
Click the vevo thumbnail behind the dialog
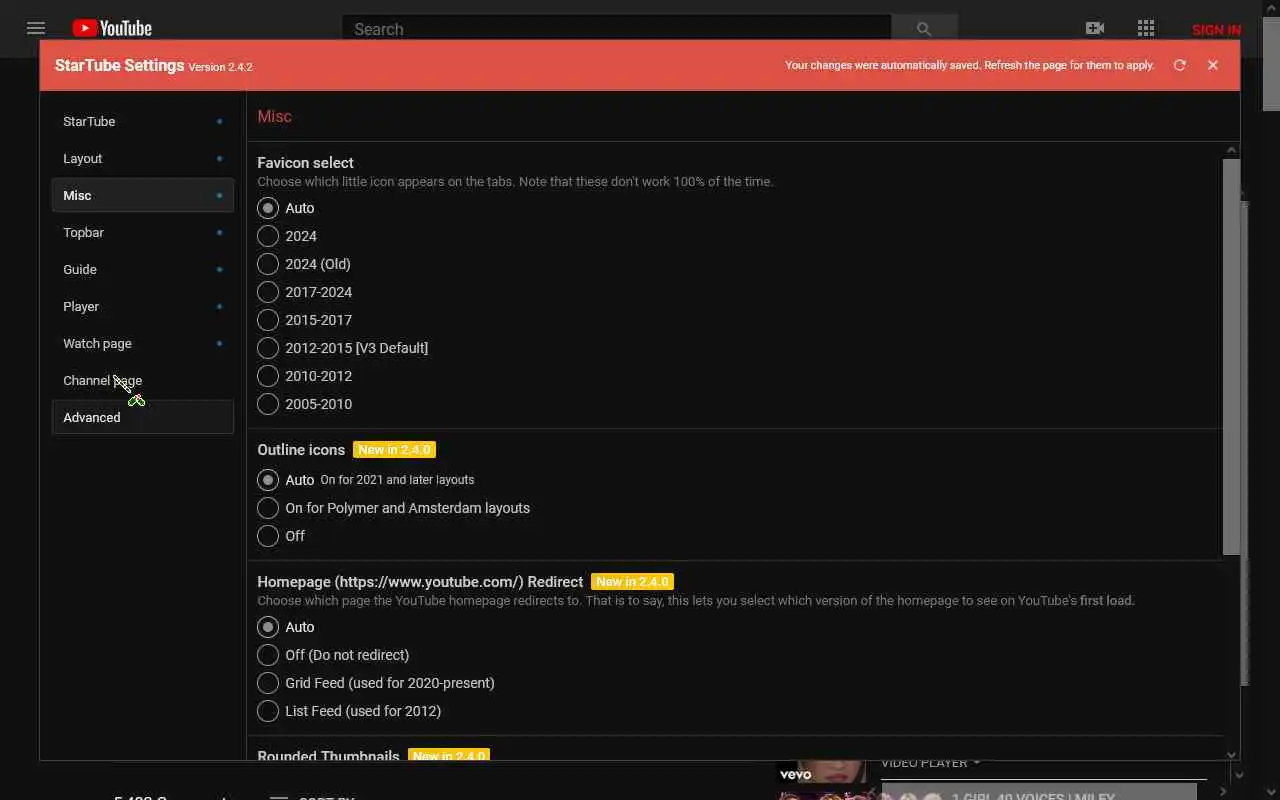(x=822, y=772)
